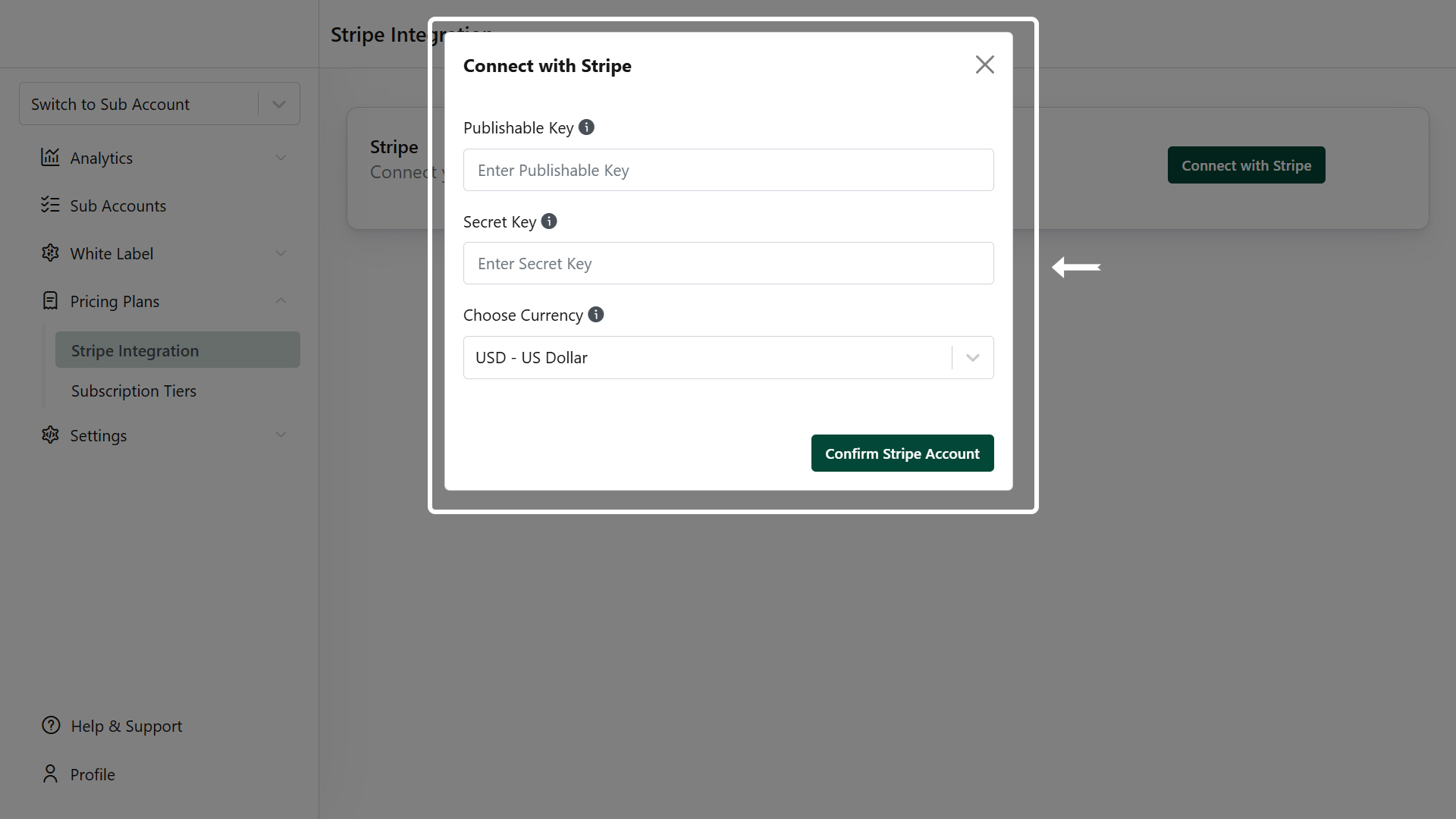Click the Choose Currency info icon
The image size is (1456, 819).
596,315
